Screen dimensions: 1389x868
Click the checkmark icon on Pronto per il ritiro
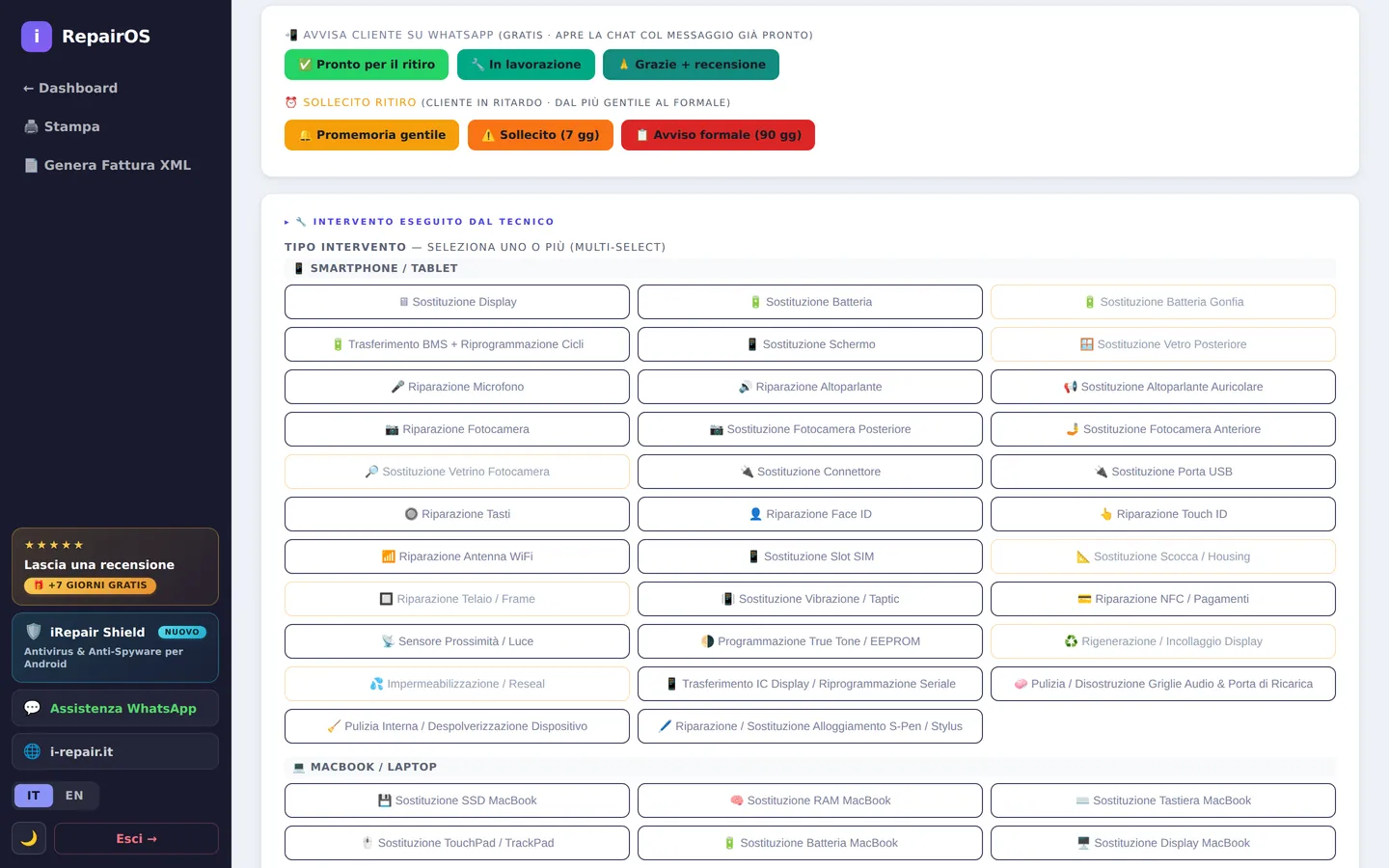pyautogui.click(x=305, y=65)
